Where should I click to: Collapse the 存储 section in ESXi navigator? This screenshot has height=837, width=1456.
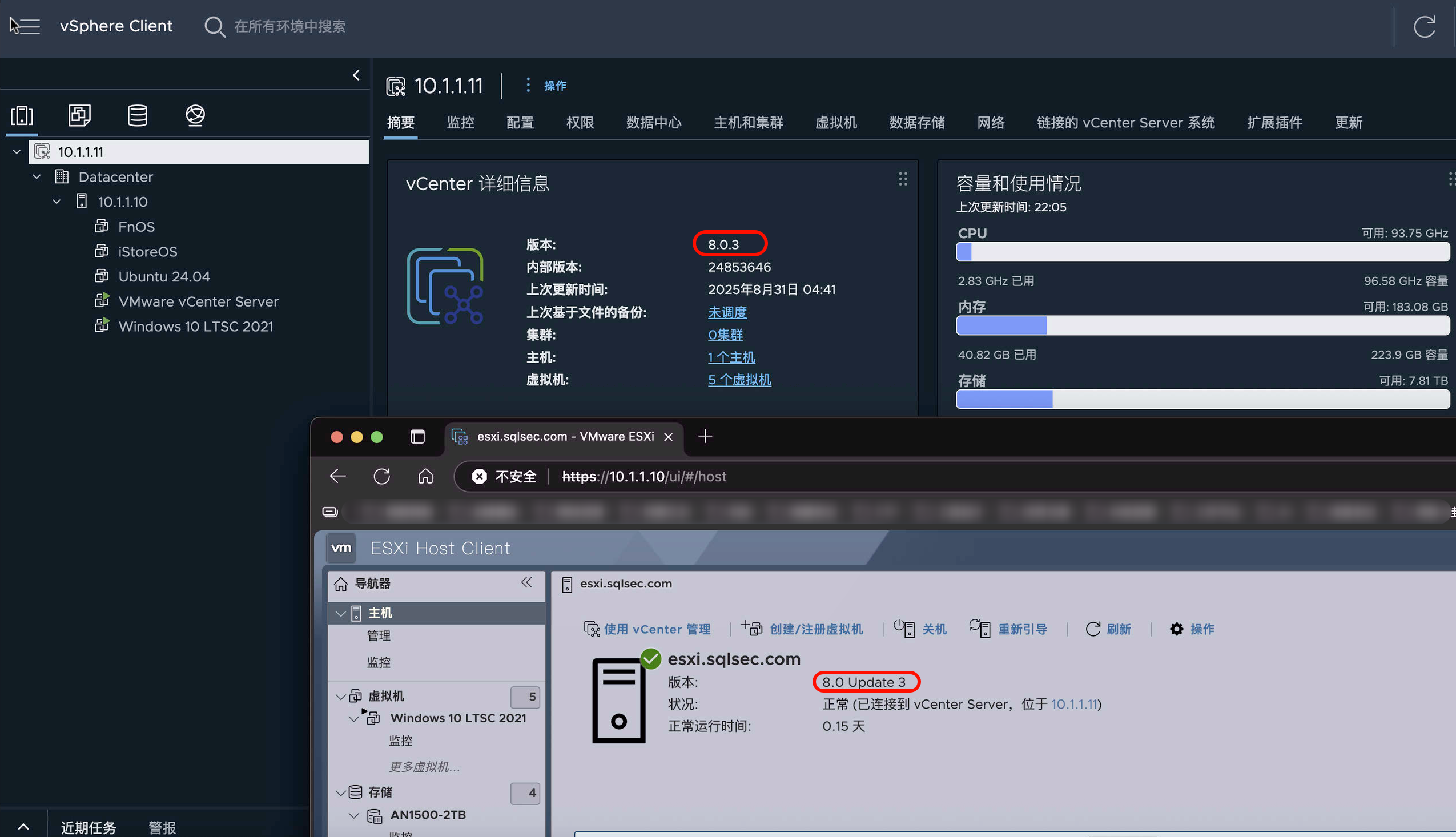pos(340,792)
